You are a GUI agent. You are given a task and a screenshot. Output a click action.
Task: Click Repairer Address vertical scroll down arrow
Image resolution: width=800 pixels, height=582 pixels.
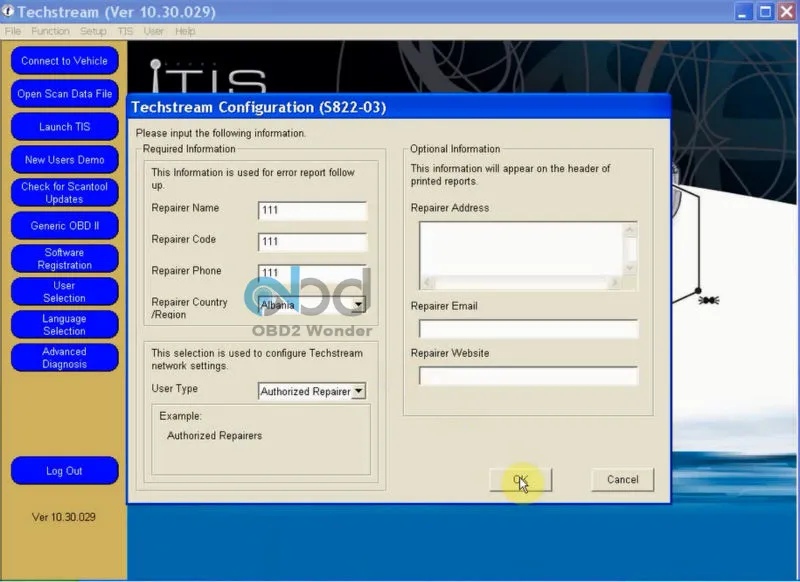[x=630, y=269]
